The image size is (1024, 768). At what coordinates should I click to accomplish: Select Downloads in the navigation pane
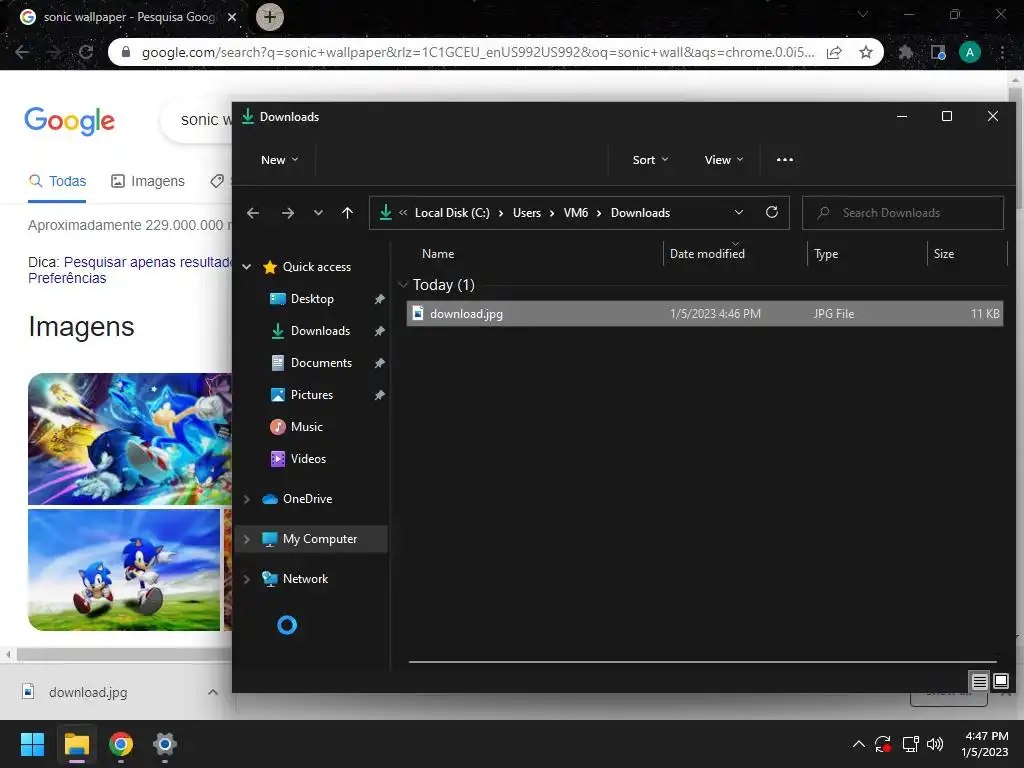[x=320, y=331]
